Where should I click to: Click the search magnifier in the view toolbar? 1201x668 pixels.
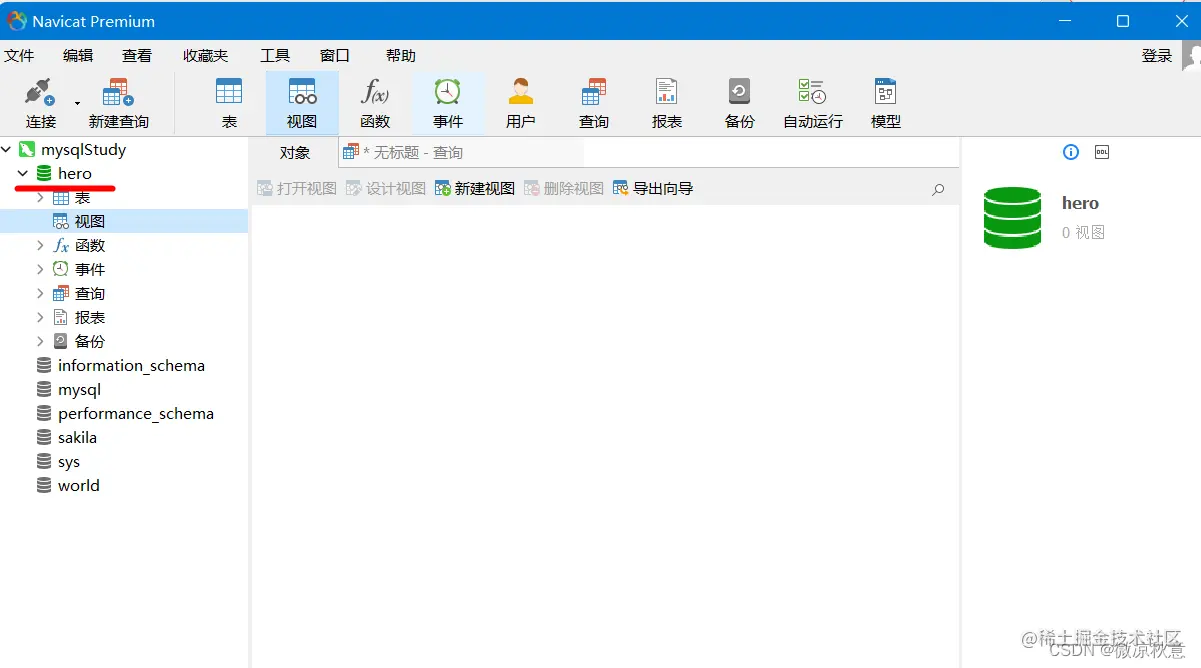(937, 188)
